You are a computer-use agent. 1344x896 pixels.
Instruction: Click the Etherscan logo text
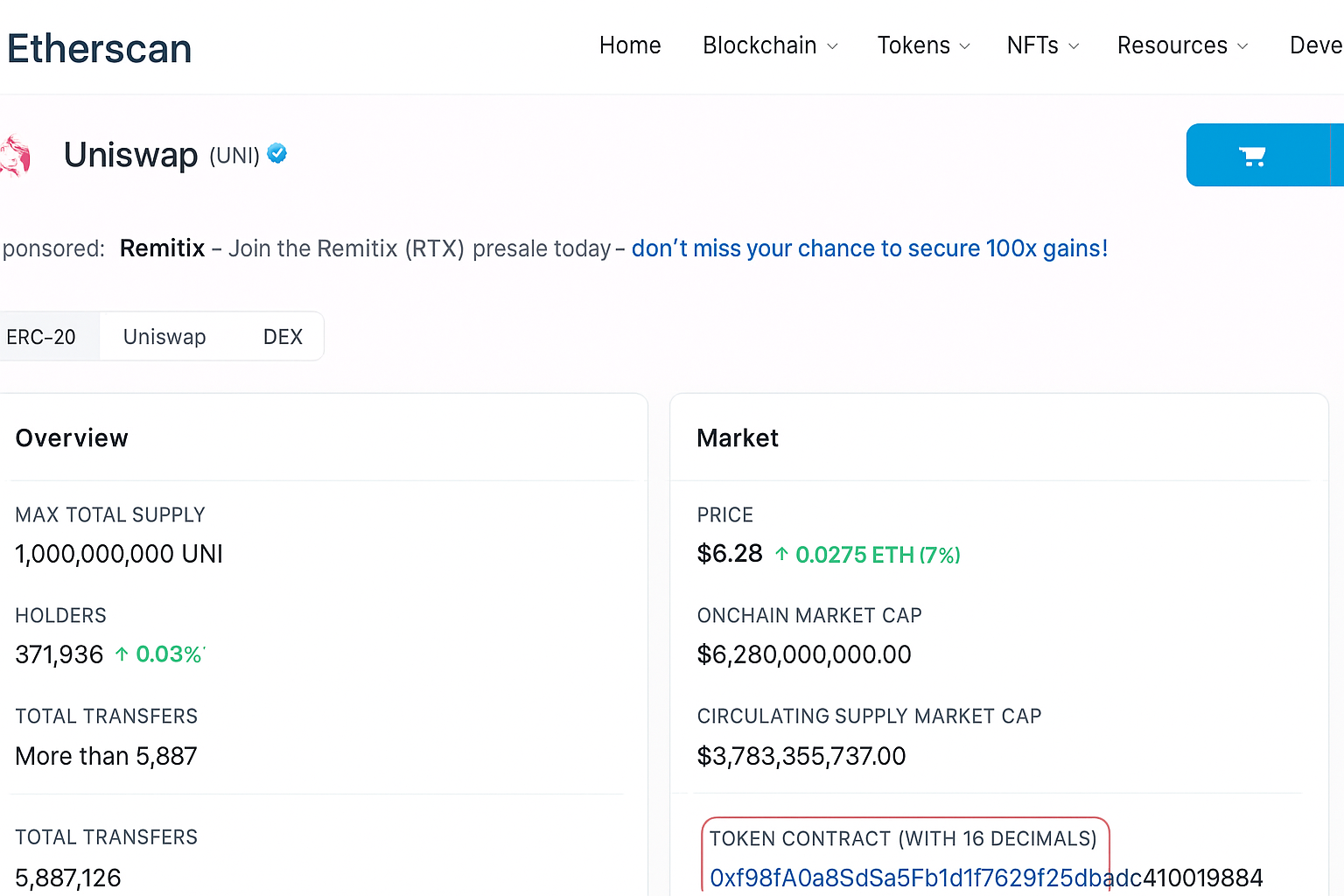(100, 48)
